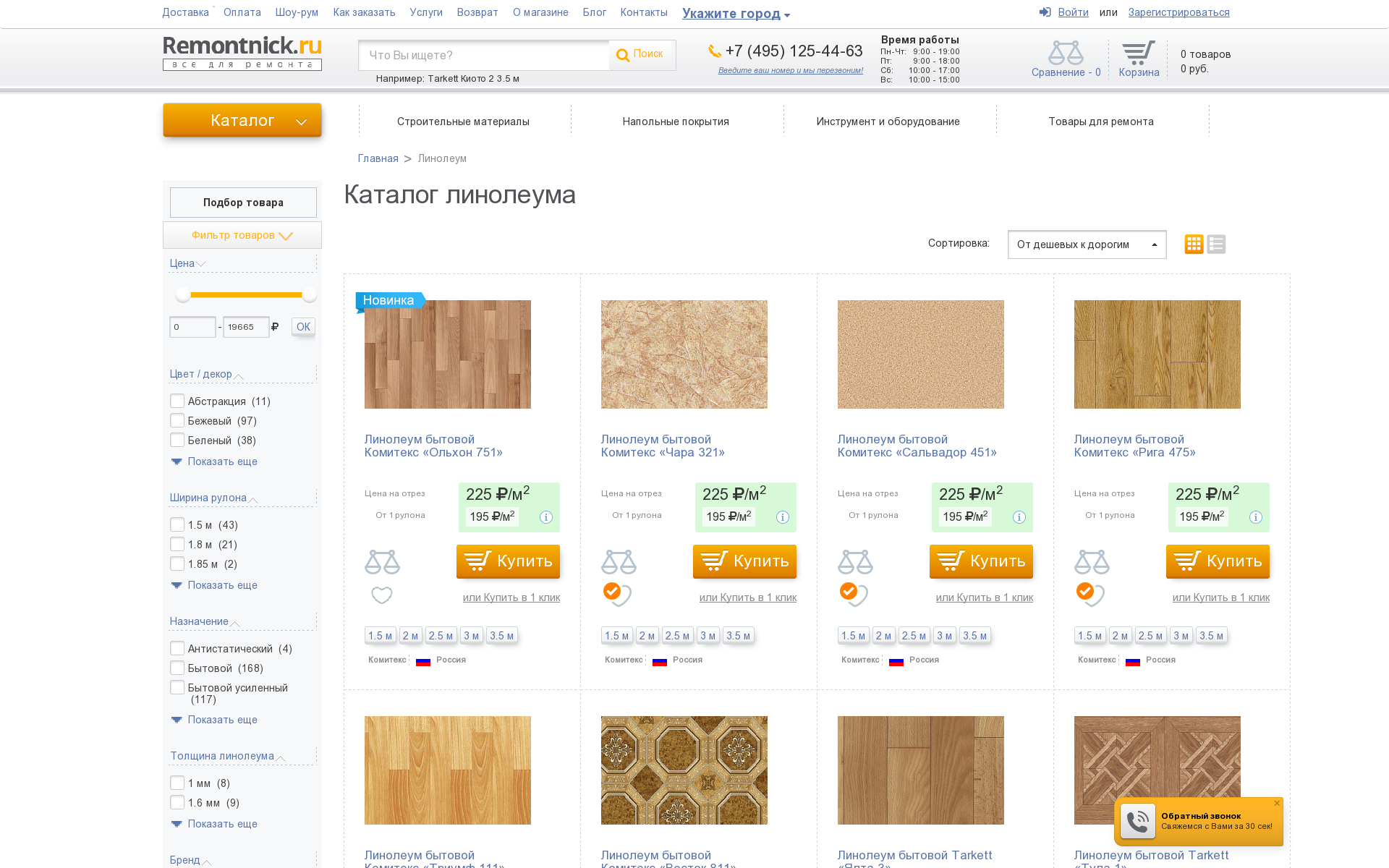Screen dimensions: 1389x868
Task: Open the Сальвадор 451 product thumbnail
Action: tap(920, 354)
